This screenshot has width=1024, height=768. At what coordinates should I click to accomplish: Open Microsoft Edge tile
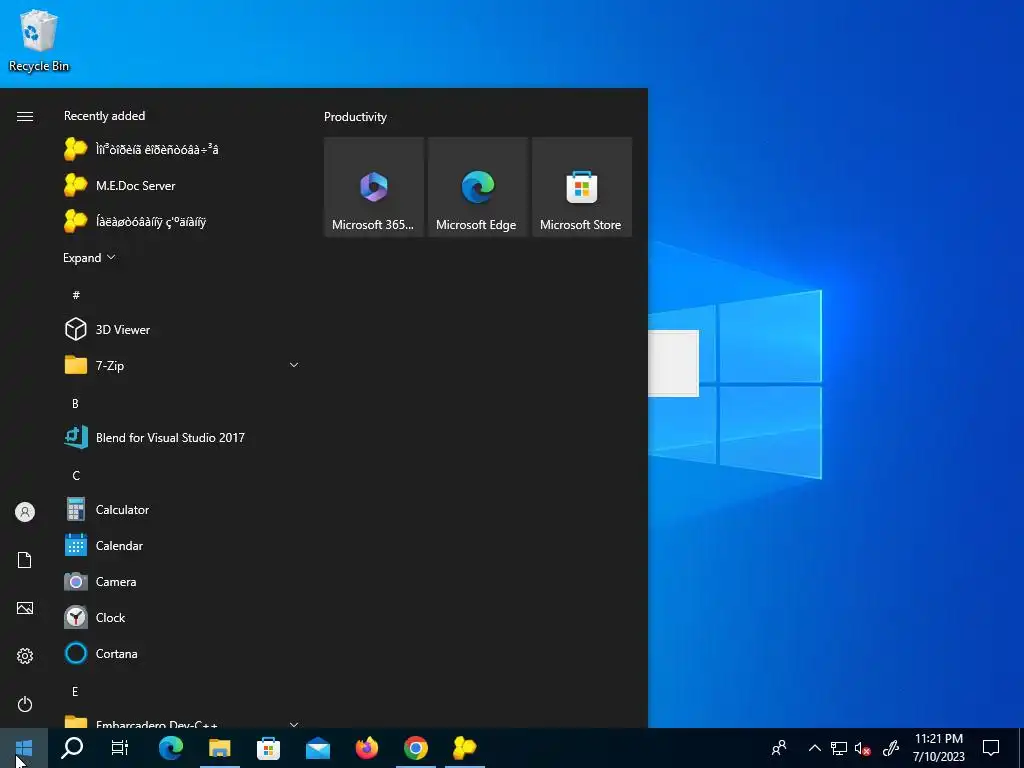click(477, 187)
